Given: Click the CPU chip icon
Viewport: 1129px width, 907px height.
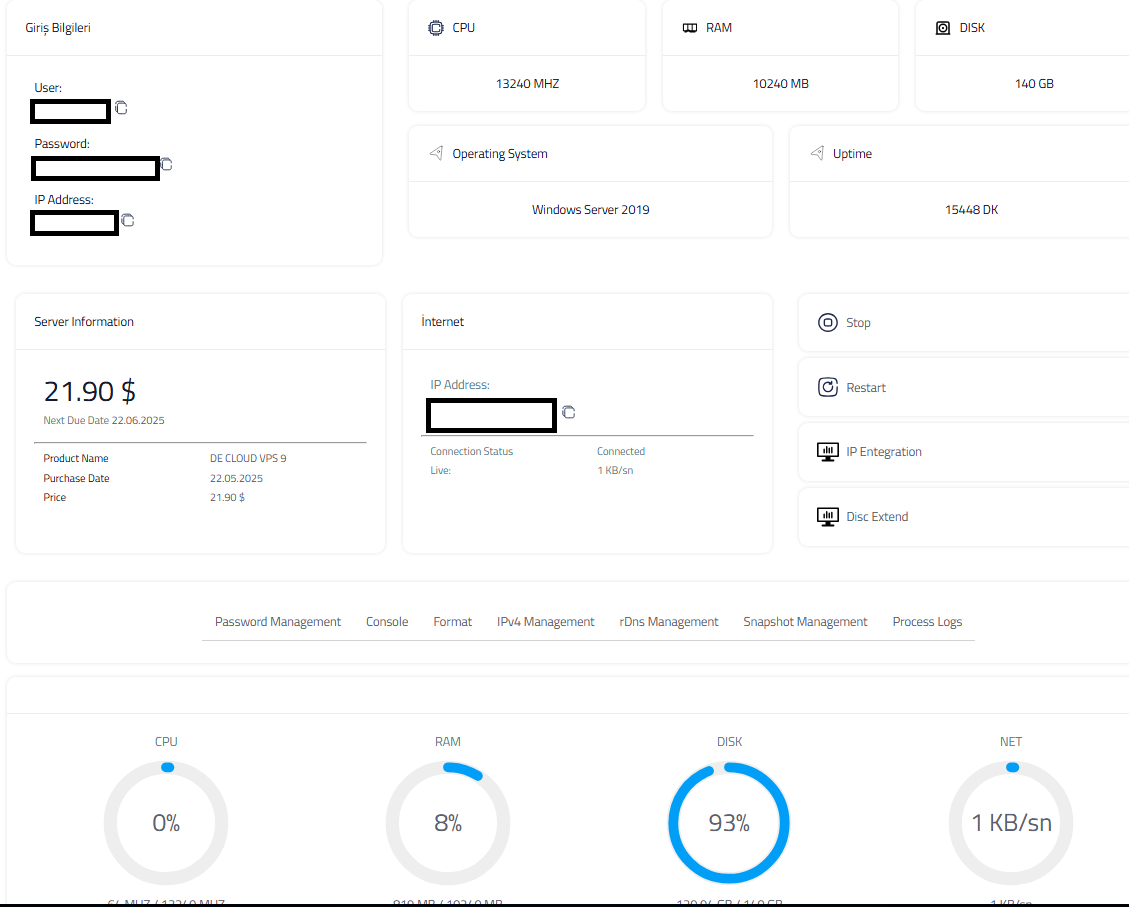Looking at the screenshot, I should tap(436, 28).
